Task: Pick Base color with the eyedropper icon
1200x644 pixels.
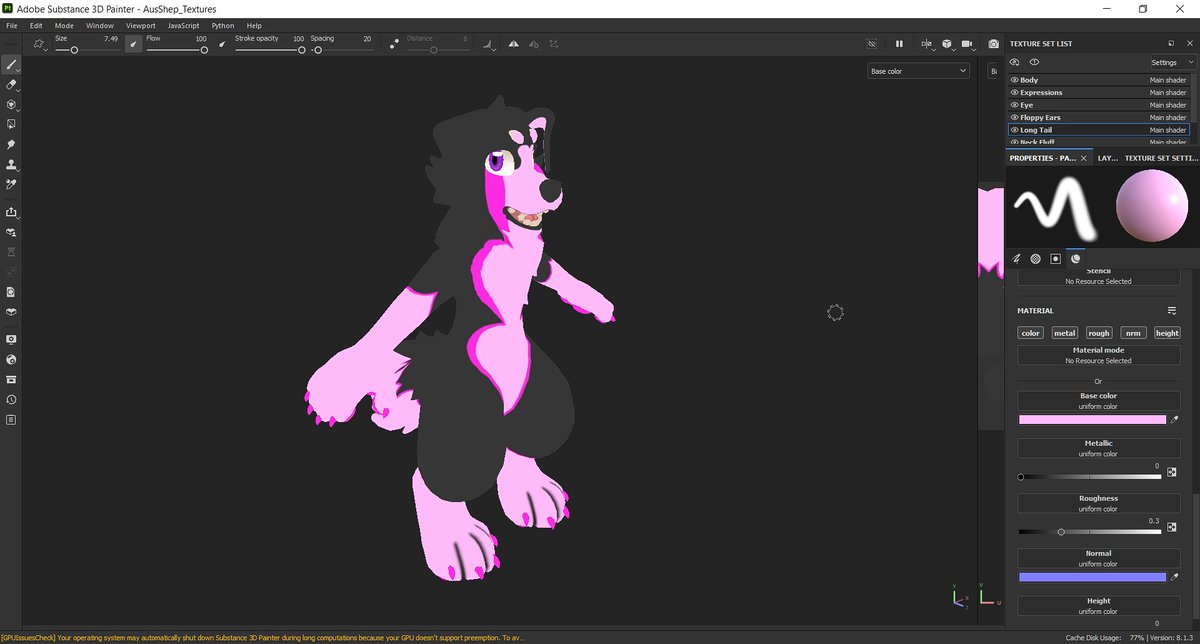Action: [1176, 421]
